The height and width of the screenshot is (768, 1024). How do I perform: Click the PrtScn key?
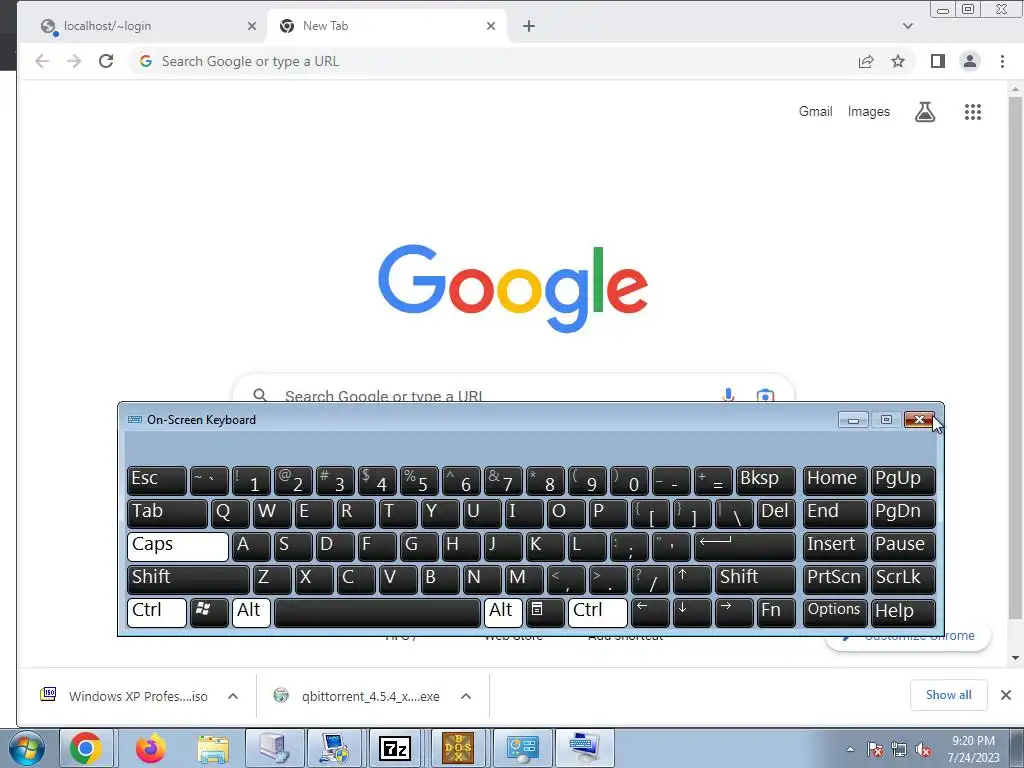click(835, 579)
